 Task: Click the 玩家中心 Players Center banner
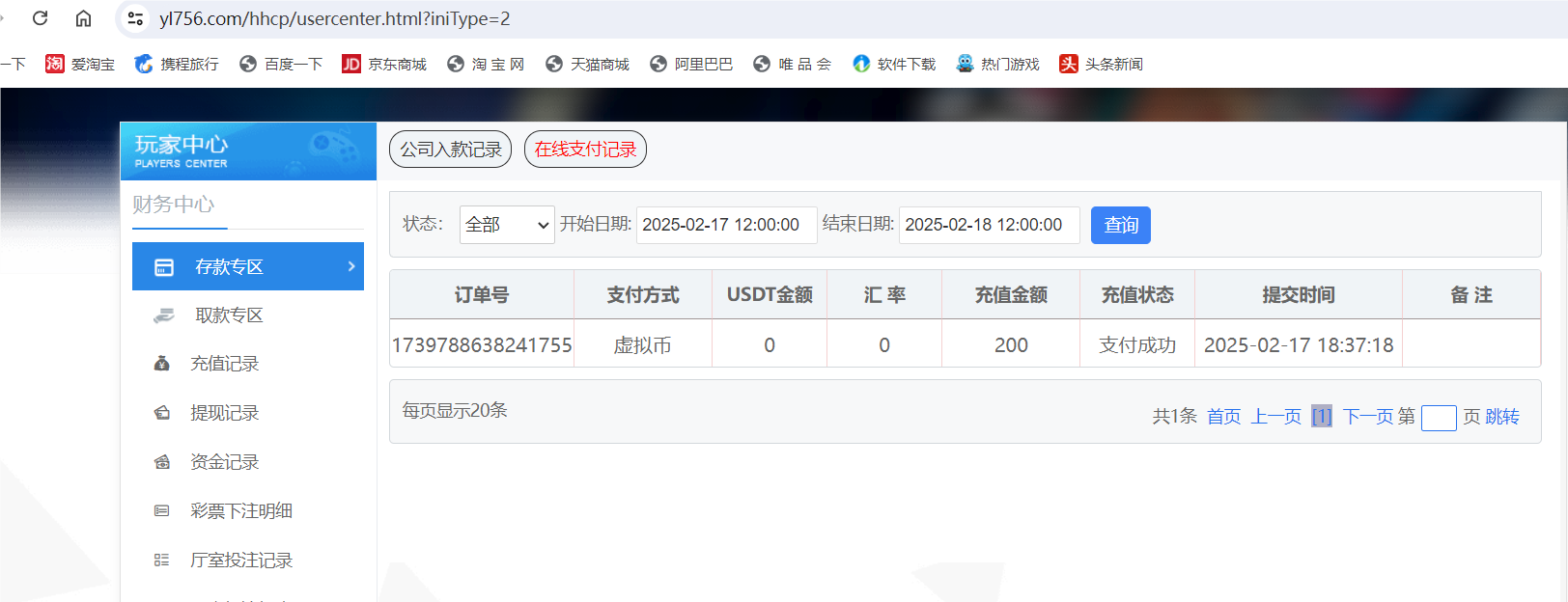point(248,151)
